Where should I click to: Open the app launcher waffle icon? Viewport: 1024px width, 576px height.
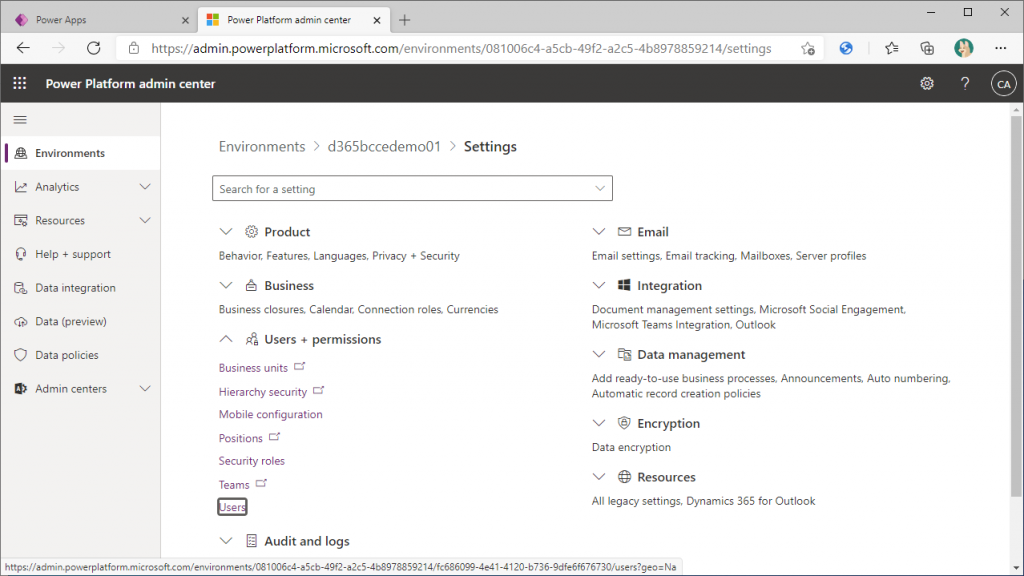(x=20, y=84)
